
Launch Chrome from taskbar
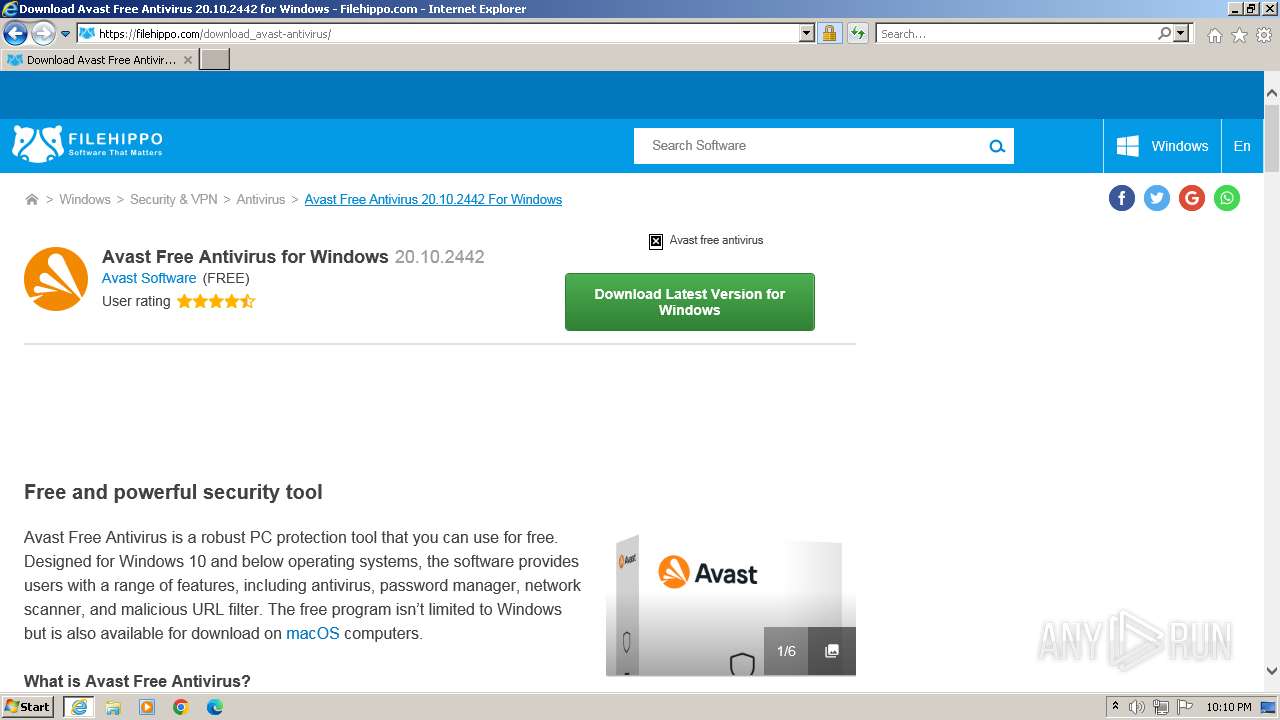(181, 707)
